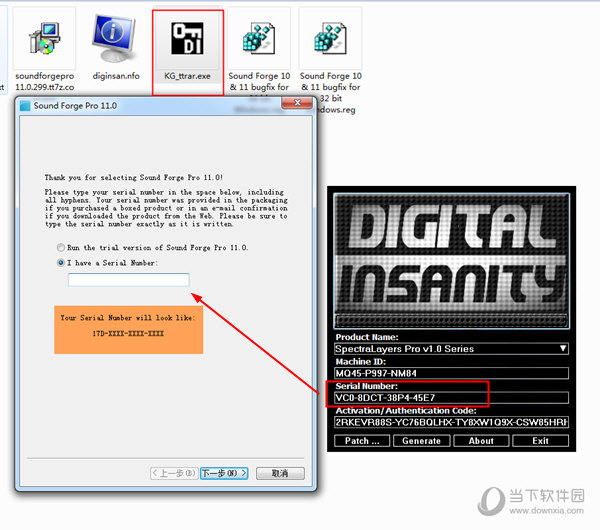Click the cancel (取消) button

click(280, 473)
